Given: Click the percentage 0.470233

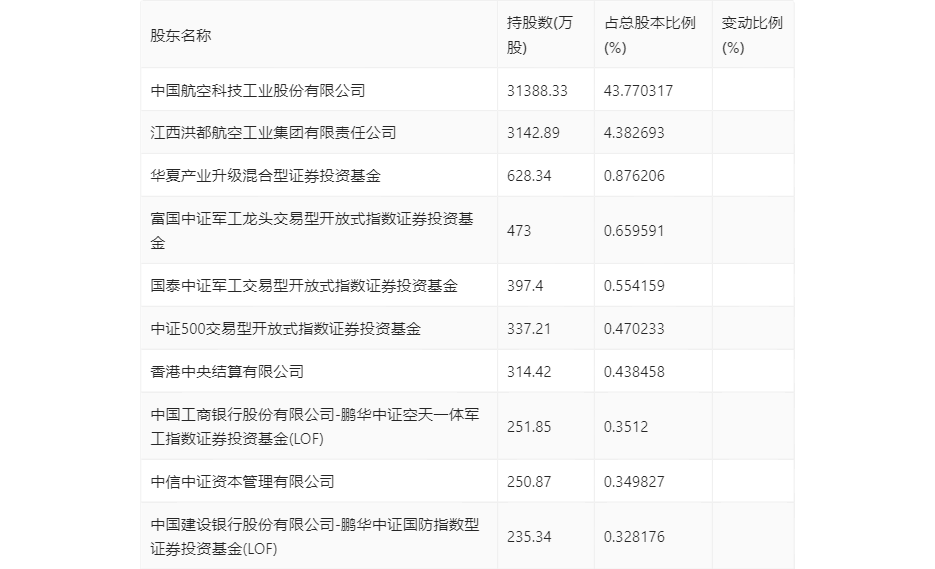Looking at the screenshot, I should coord(634,329).
